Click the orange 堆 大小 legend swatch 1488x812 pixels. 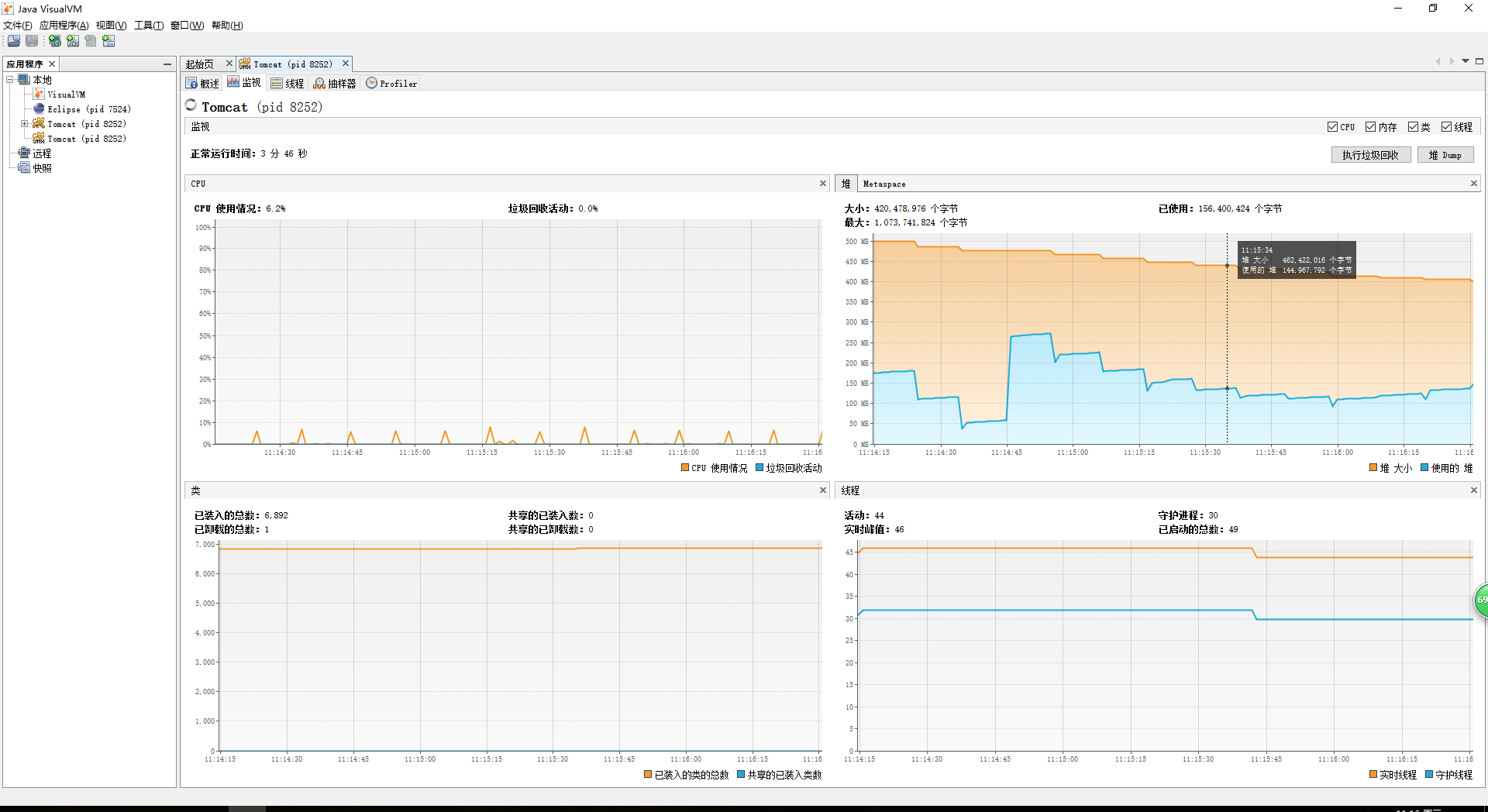click(1373, 467)
